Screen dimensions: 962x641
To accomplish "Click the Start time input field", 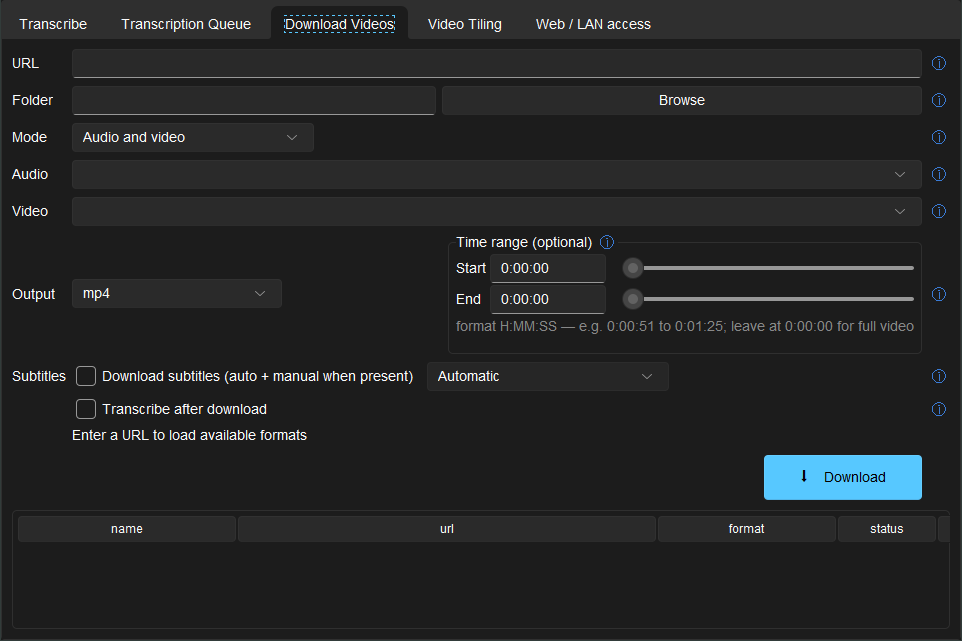I will [548, 269].
